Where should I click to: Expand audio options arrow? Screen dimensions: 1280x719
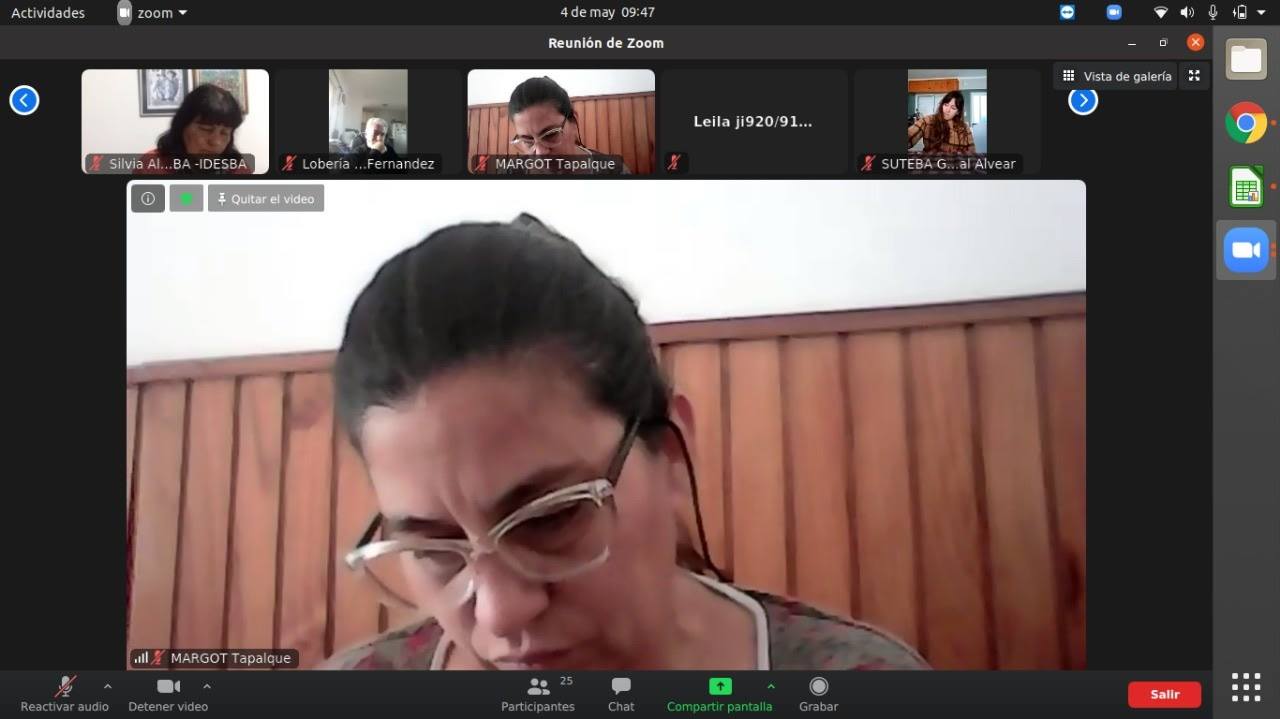point(107,687)
